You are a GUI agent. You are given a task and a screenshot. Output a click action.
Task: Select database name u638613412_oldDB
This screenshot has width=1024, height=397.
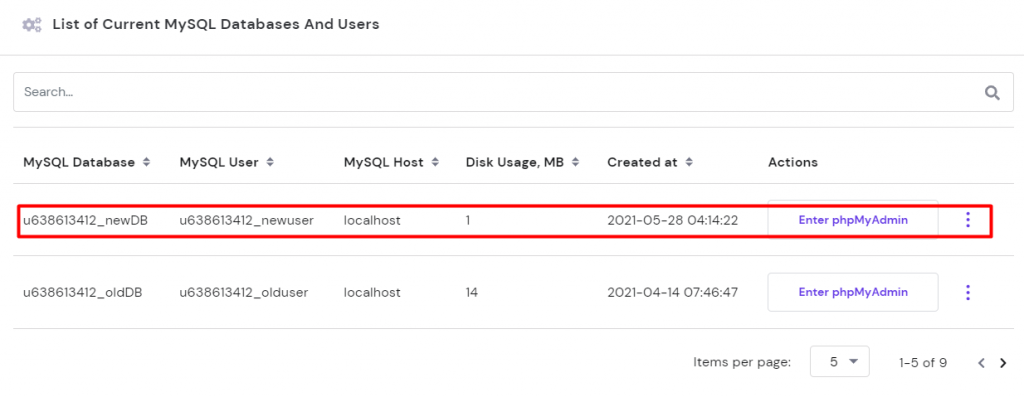(x=83, y=293)
